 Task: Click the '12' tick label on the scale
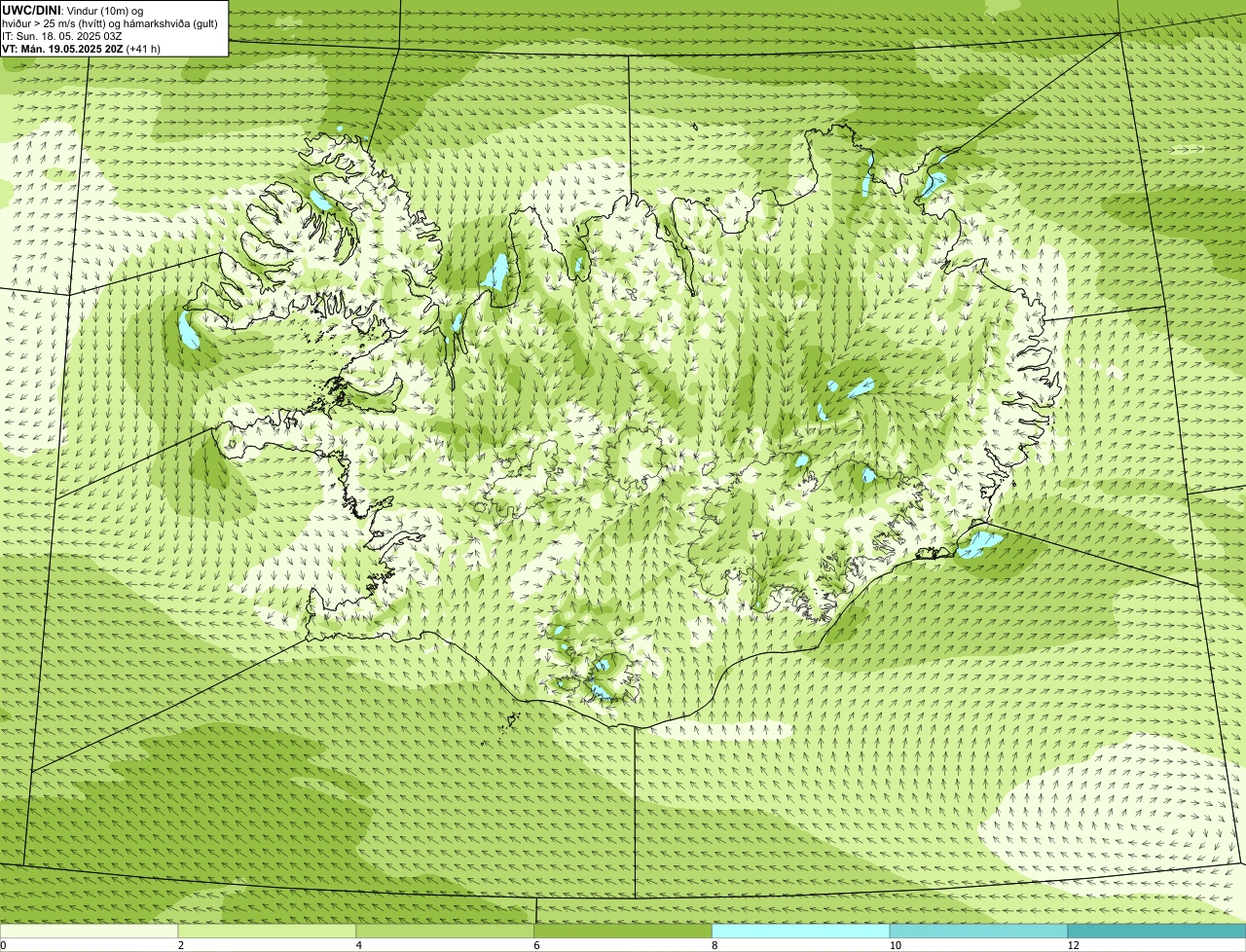[x=1072, y=945]
